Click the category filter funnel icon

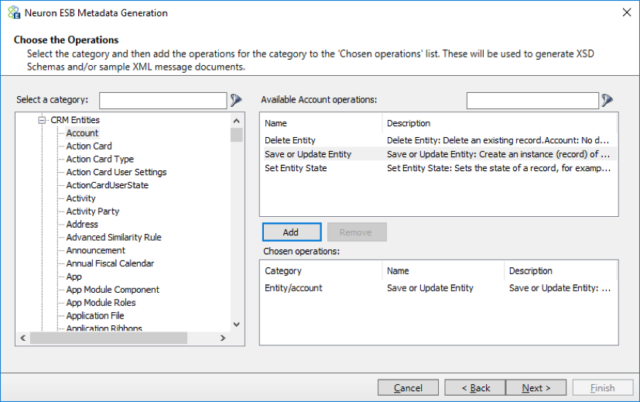[236, 100]
